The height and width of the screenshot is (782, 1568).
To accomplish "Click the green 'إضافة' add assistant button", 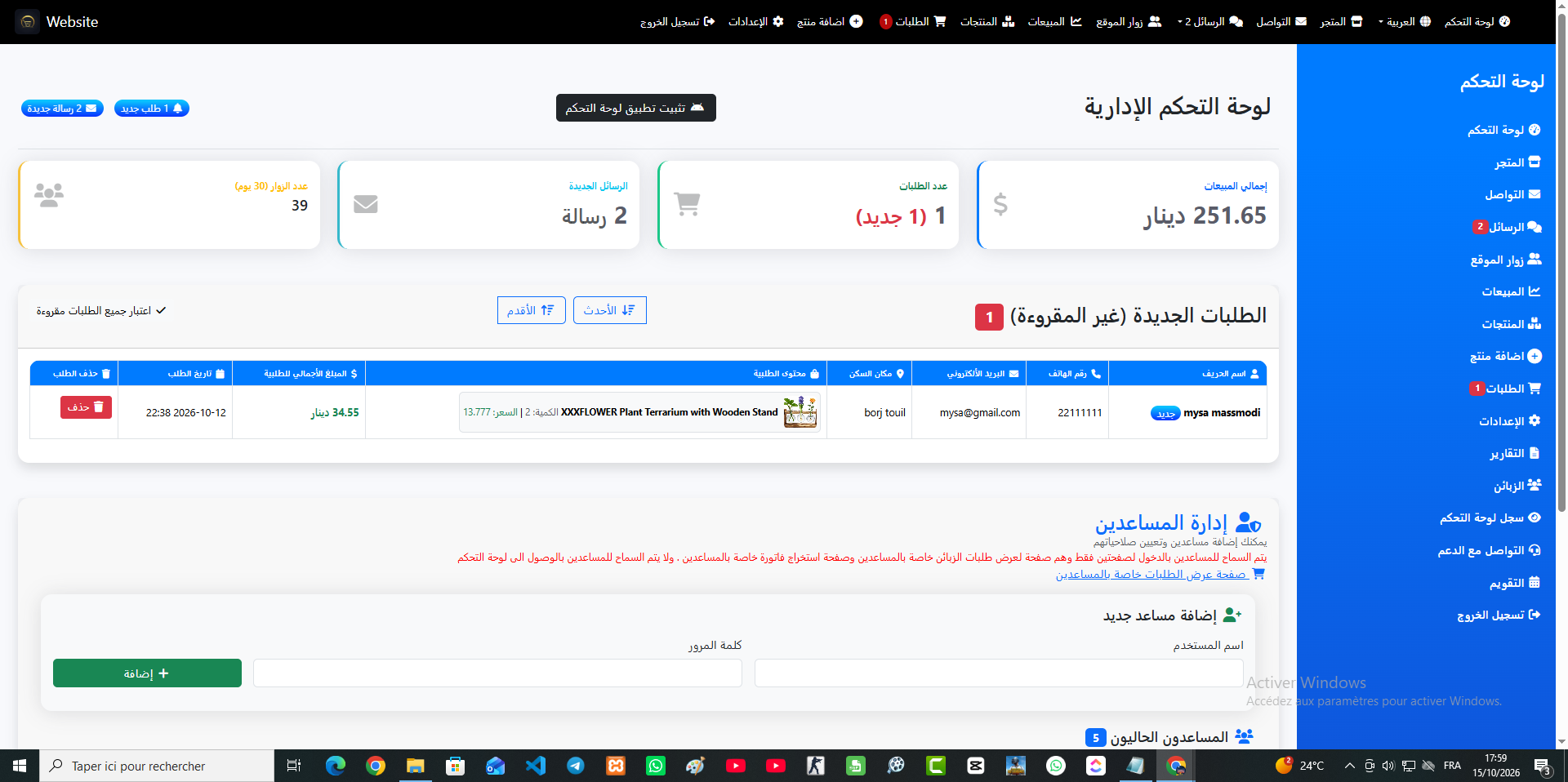I will [x=147, y=673].
